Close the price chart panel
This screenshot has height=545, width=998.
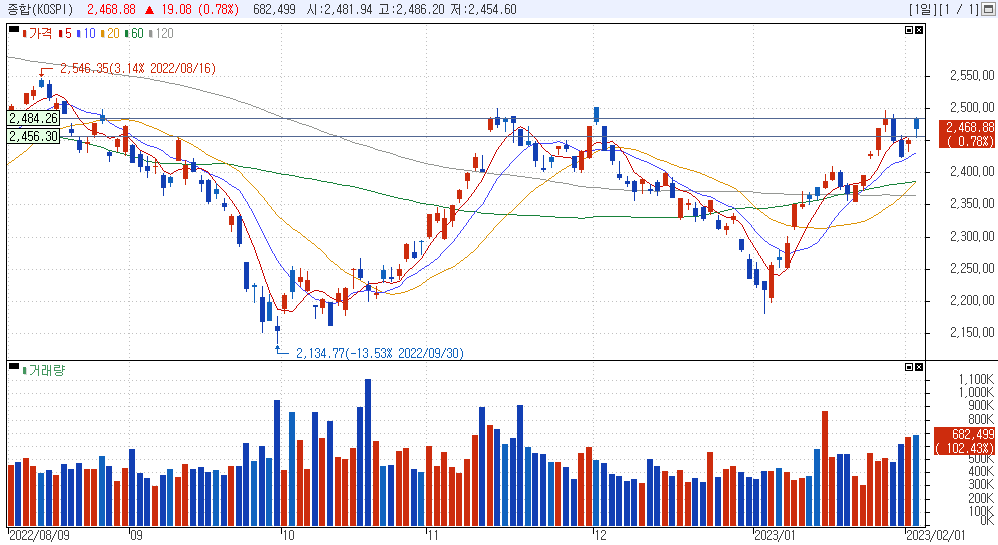point(918,30)
